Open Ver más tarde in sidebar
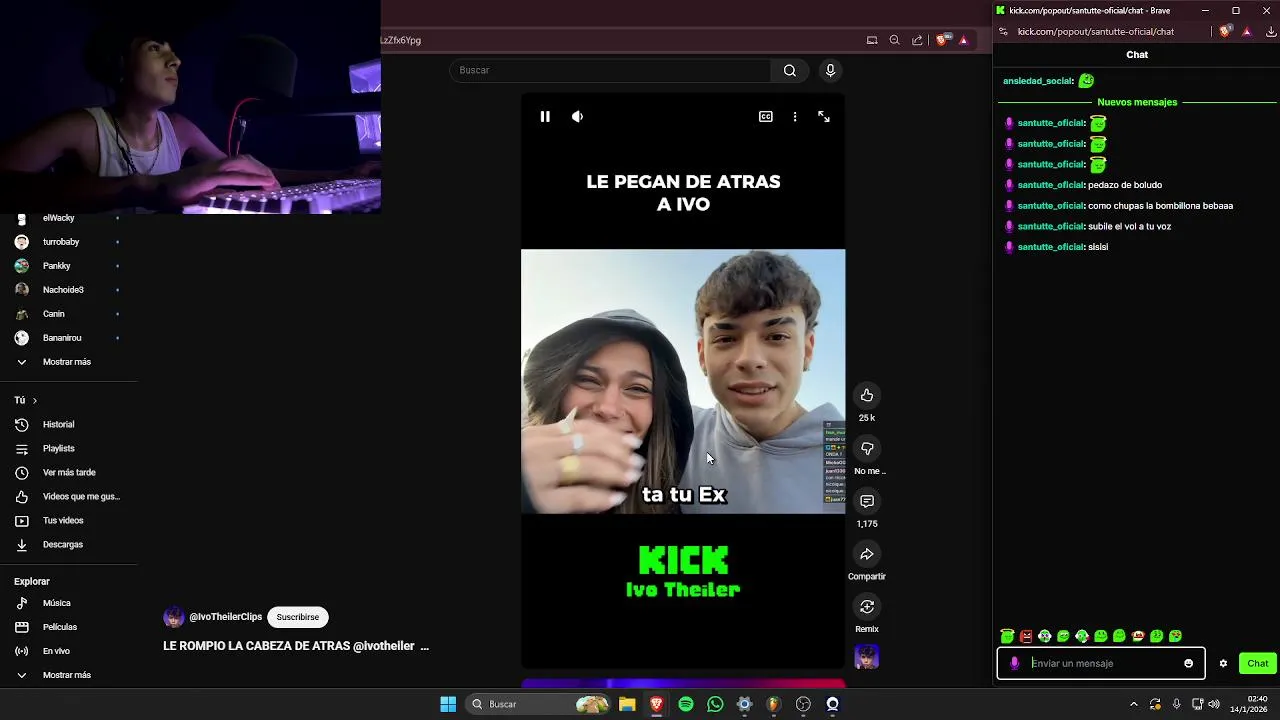1280x720 pixels. (x=67, y=472)
